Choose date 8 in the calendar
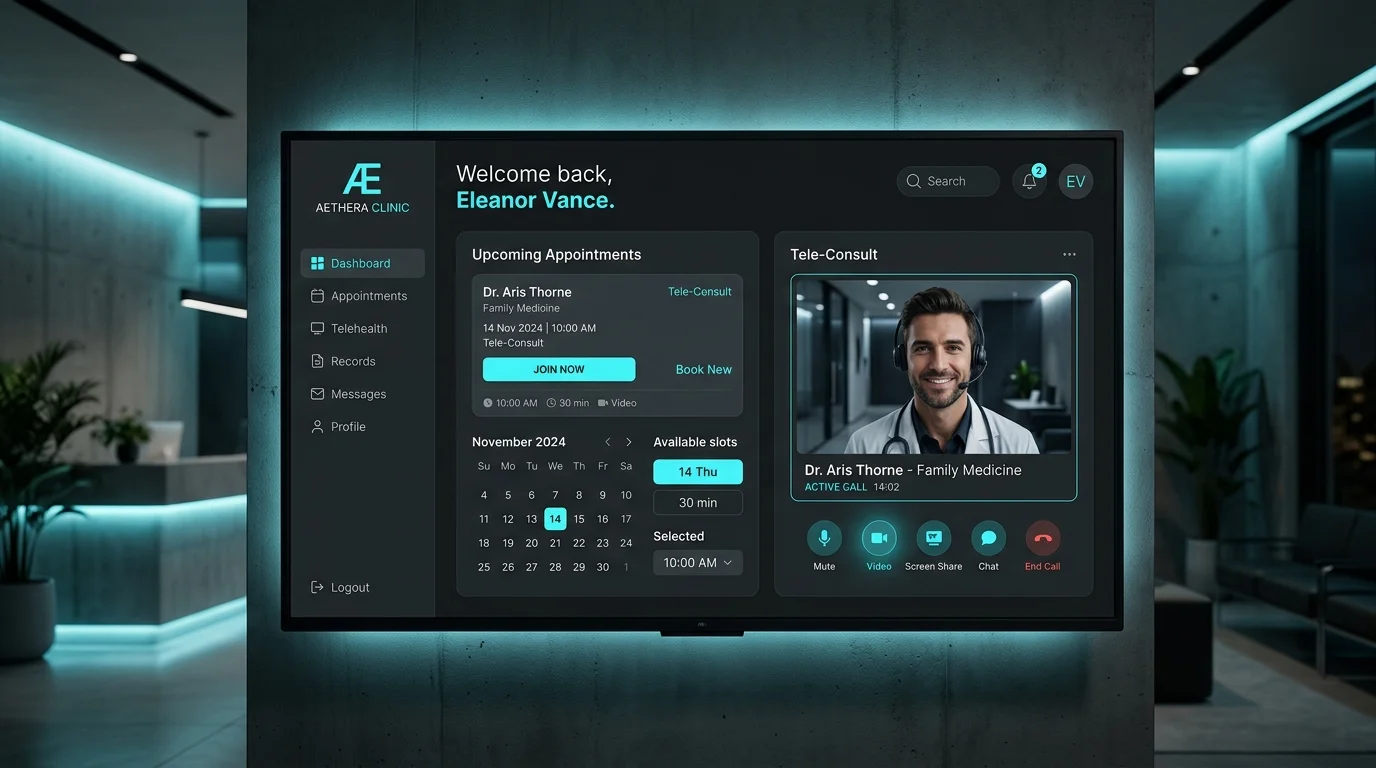The width and height of the screenshot is (1376, 768). [x=579, y=495]
